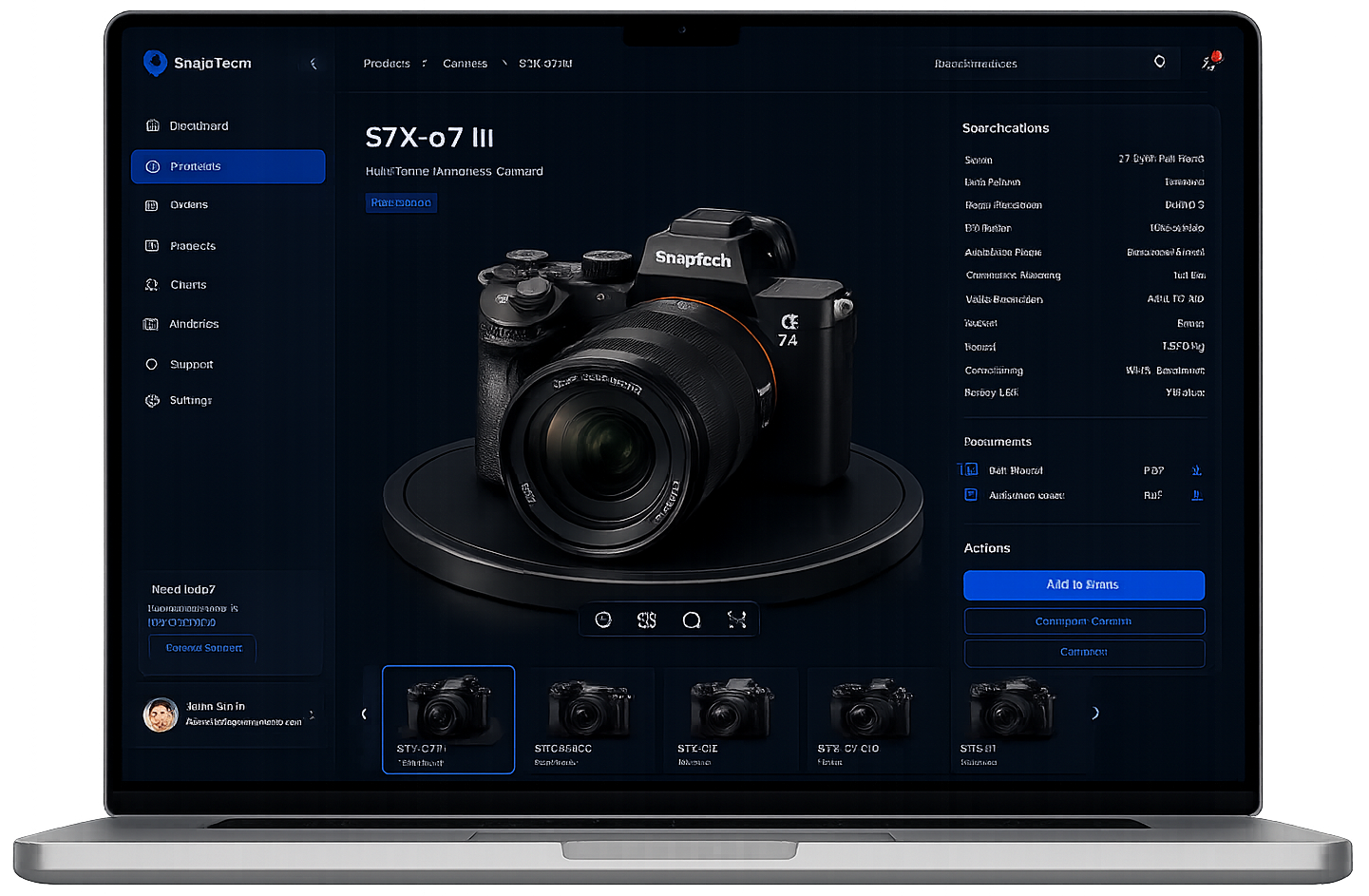Click the product title "S7X-o7 III"

coord(429,138)
